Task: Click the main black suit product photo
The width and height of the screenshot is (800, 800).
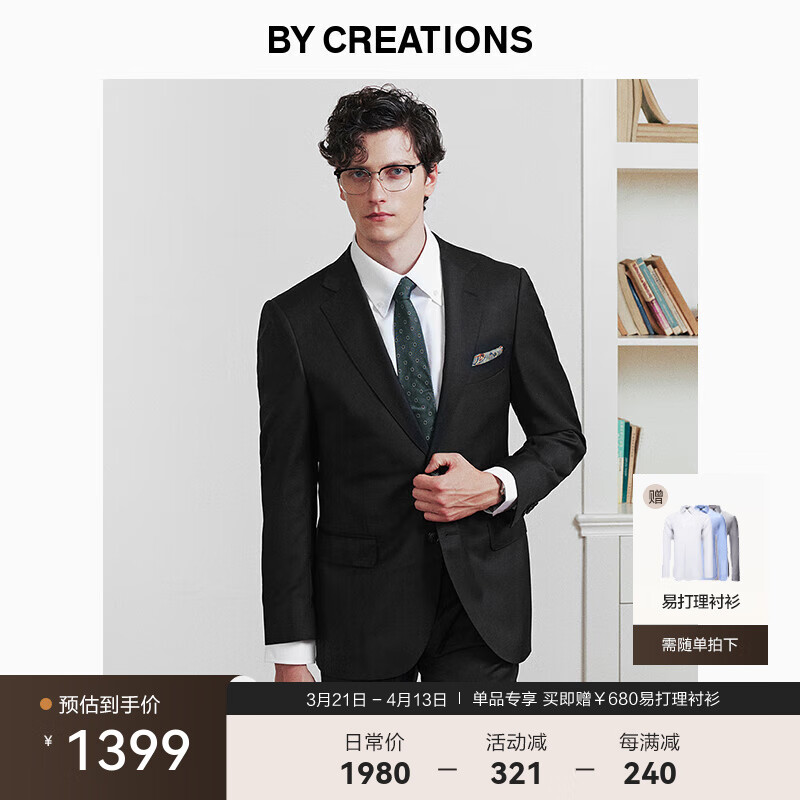Action: click(x=401, y=380)
